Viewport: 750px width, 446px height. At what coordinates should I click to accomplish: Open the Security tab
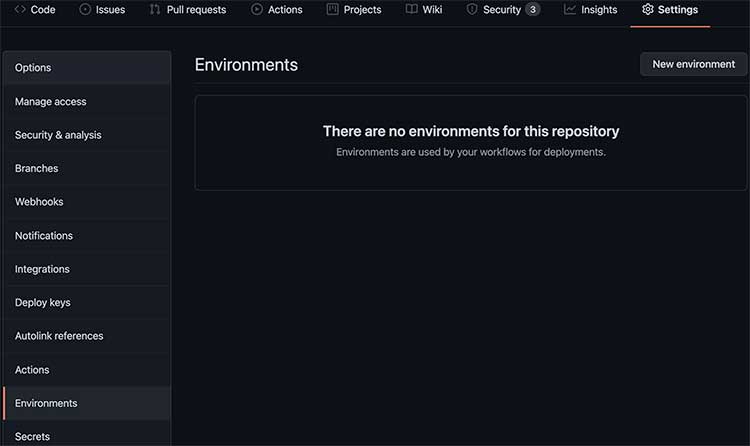click(x=503, y=10)
